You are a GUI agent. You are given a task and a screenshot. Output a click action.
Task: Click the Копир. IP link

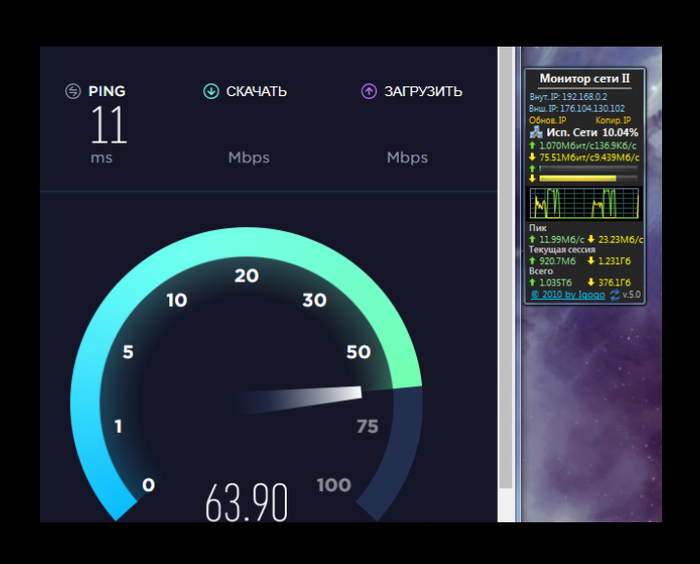pos(614,120)
